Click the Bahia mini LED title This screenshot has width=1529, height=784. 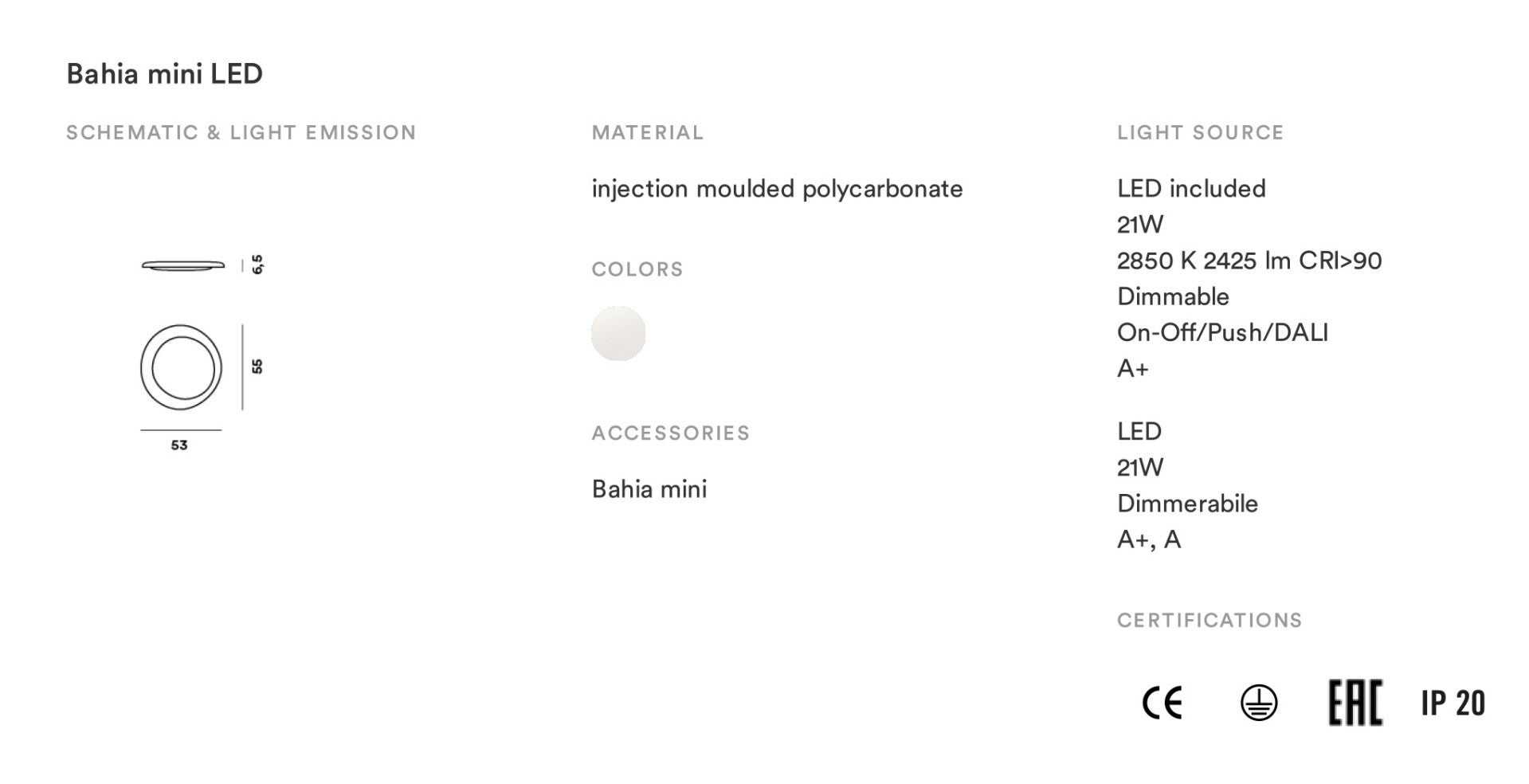[164, 74]
